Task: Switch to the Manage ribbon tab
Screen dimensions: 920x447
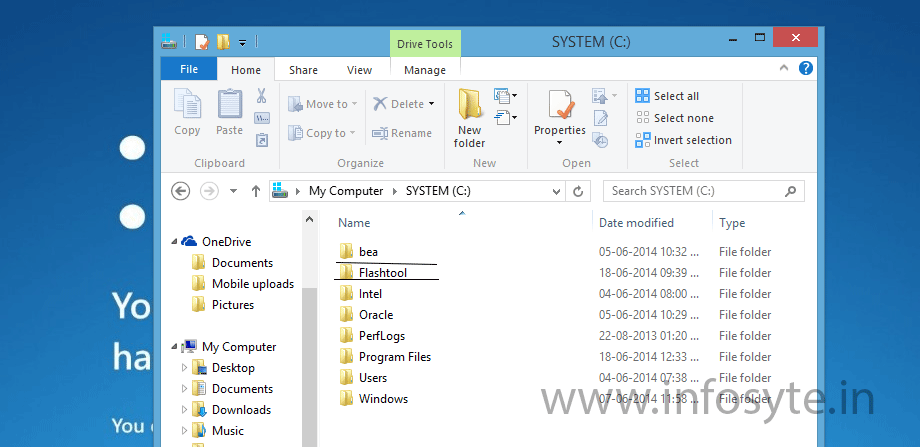Action: pyautogui.click(x=425, y=70)
